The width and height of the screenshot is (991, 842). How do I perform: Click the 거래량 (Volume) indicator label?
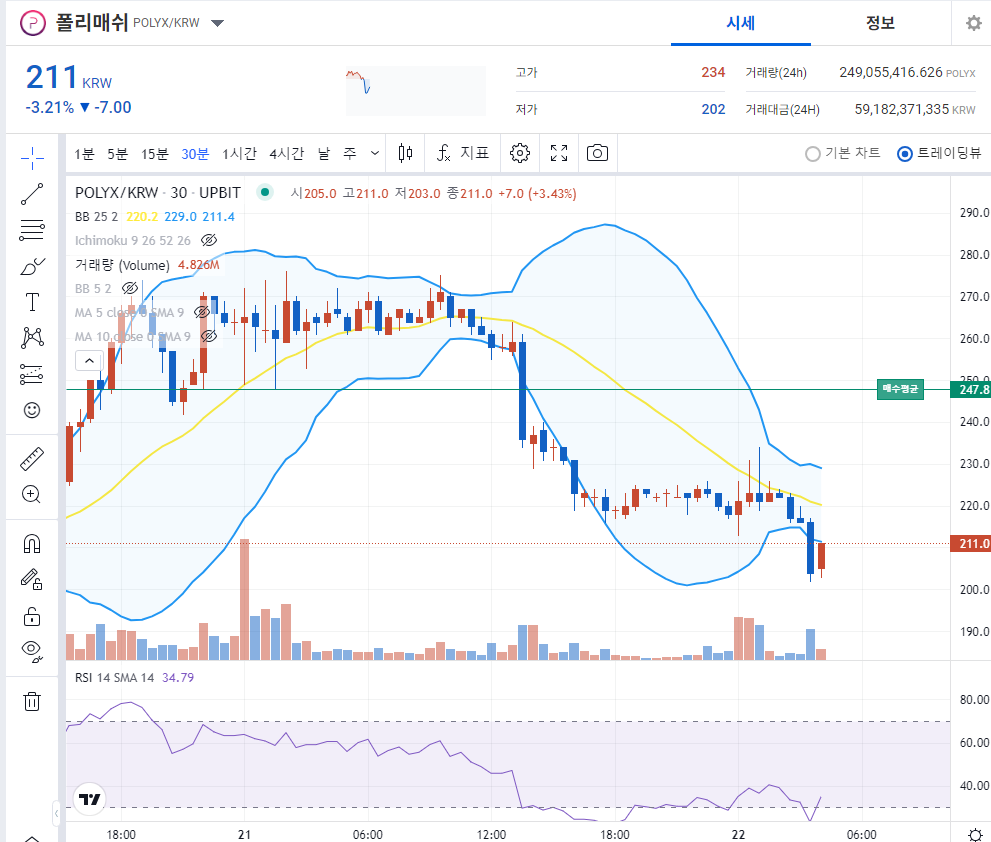coord(122,265)
